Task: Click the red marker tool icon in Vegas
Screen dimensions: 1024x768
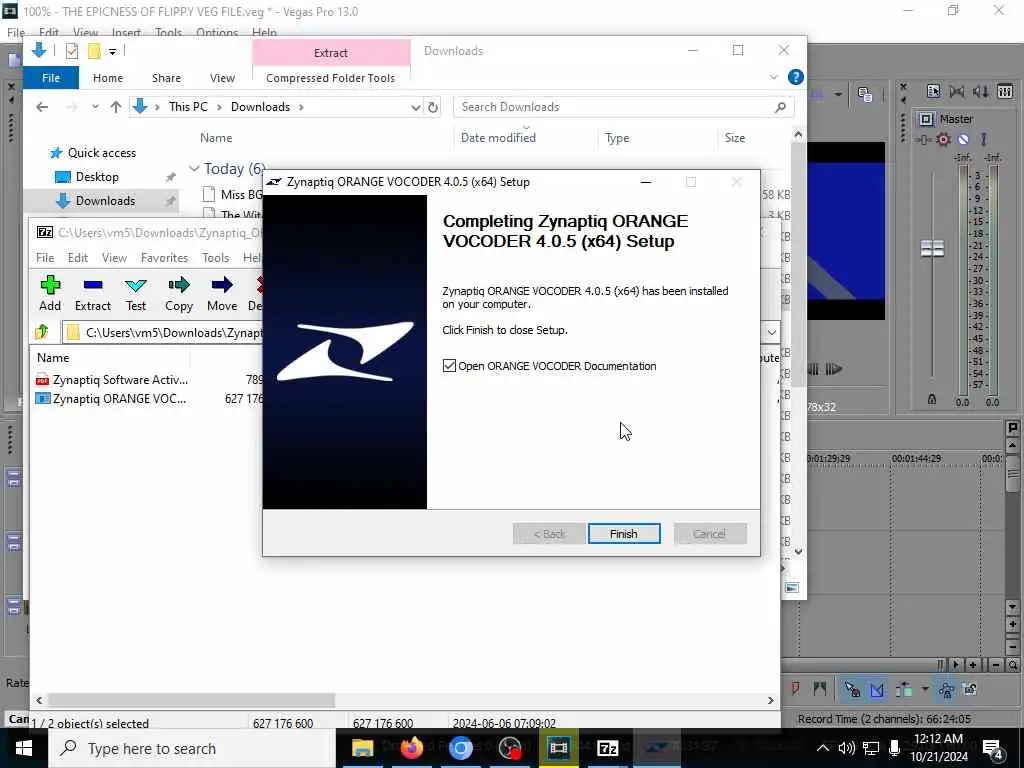Action: (x=795, y=689)
